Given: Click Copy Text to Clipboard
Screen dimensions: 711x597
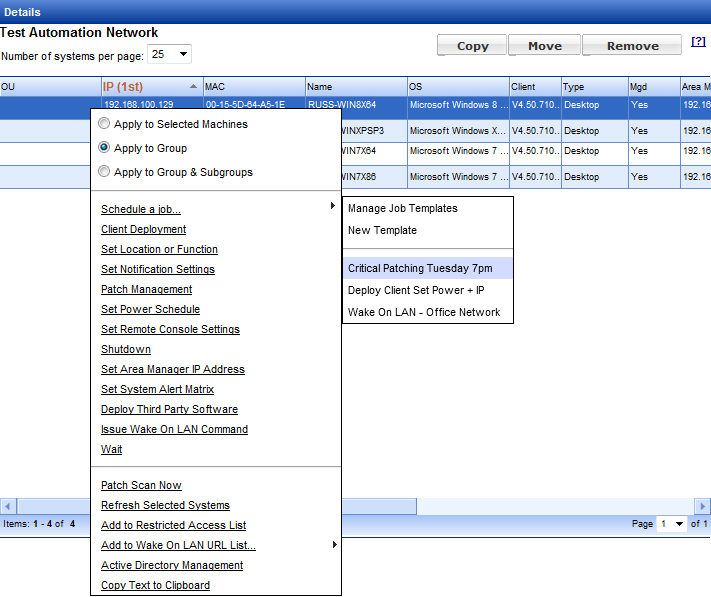Looking at the screenshot, I should click(x=155, y=585).
